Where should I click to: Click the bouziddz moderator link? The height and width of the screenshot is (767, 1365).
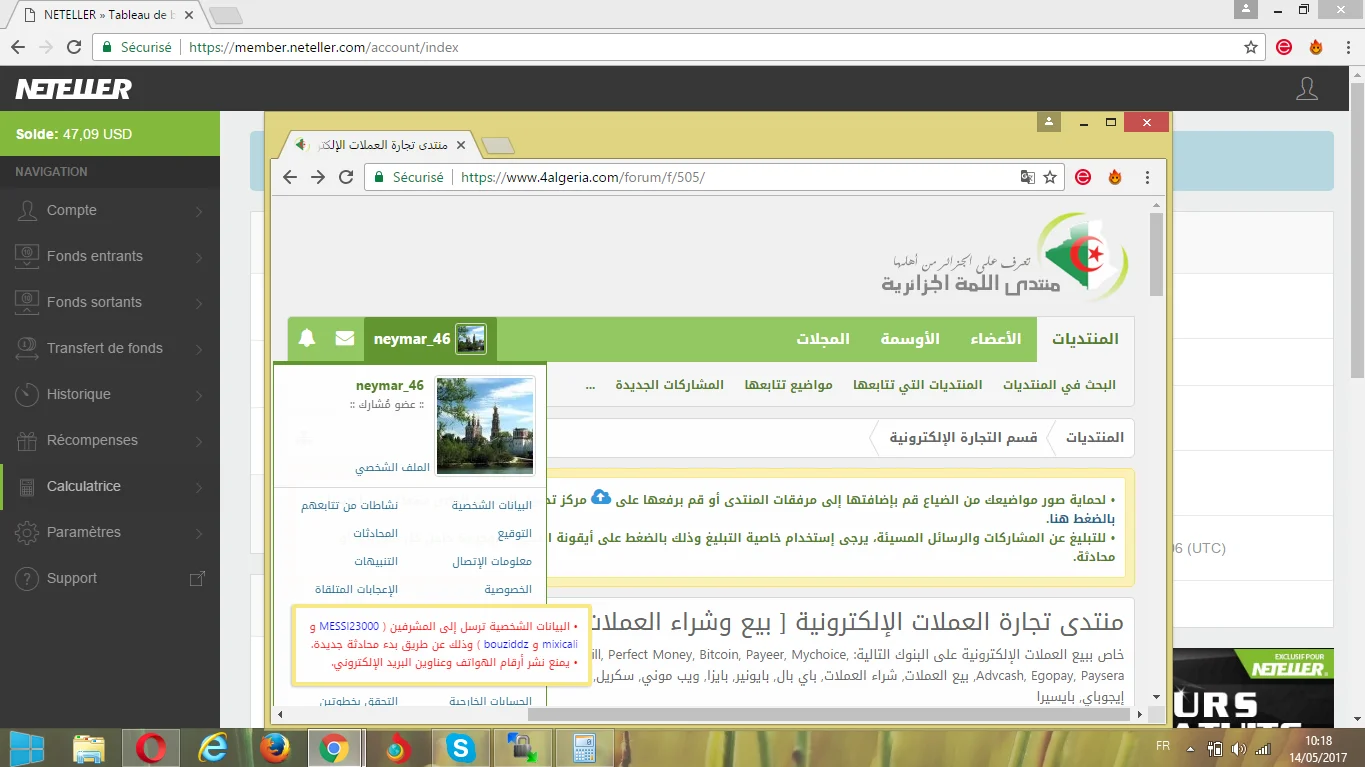point(508,644)
